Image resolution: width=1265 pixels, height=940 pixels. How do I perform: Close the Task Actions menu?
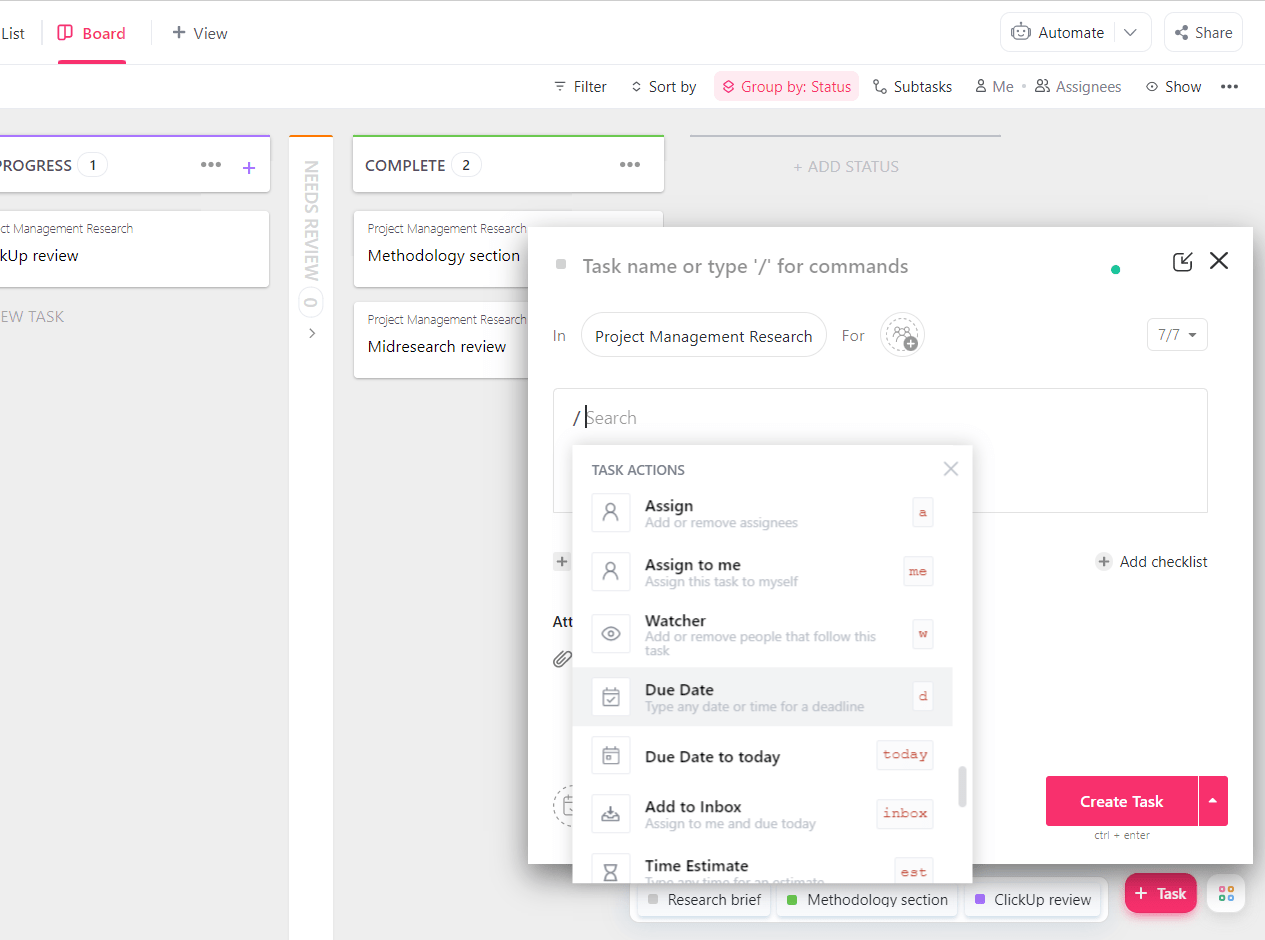951,469
